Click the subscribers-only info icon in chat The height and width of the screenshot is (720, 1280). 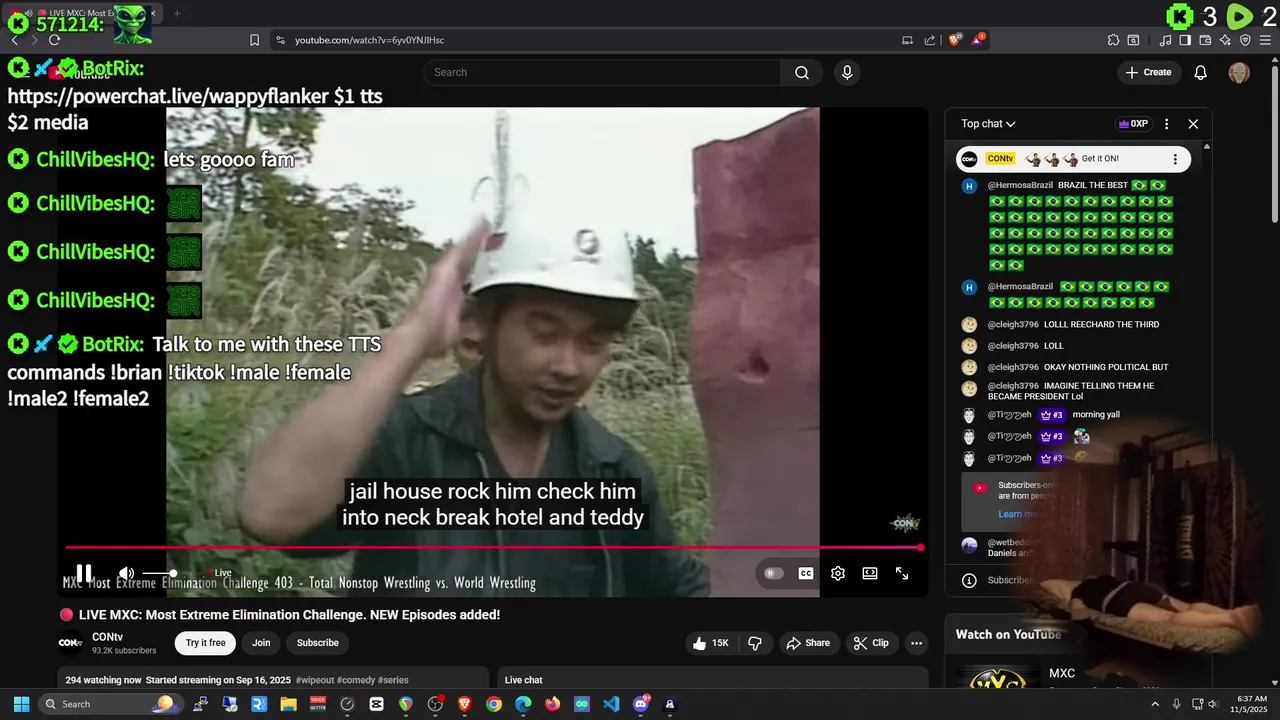pos(969,580)
